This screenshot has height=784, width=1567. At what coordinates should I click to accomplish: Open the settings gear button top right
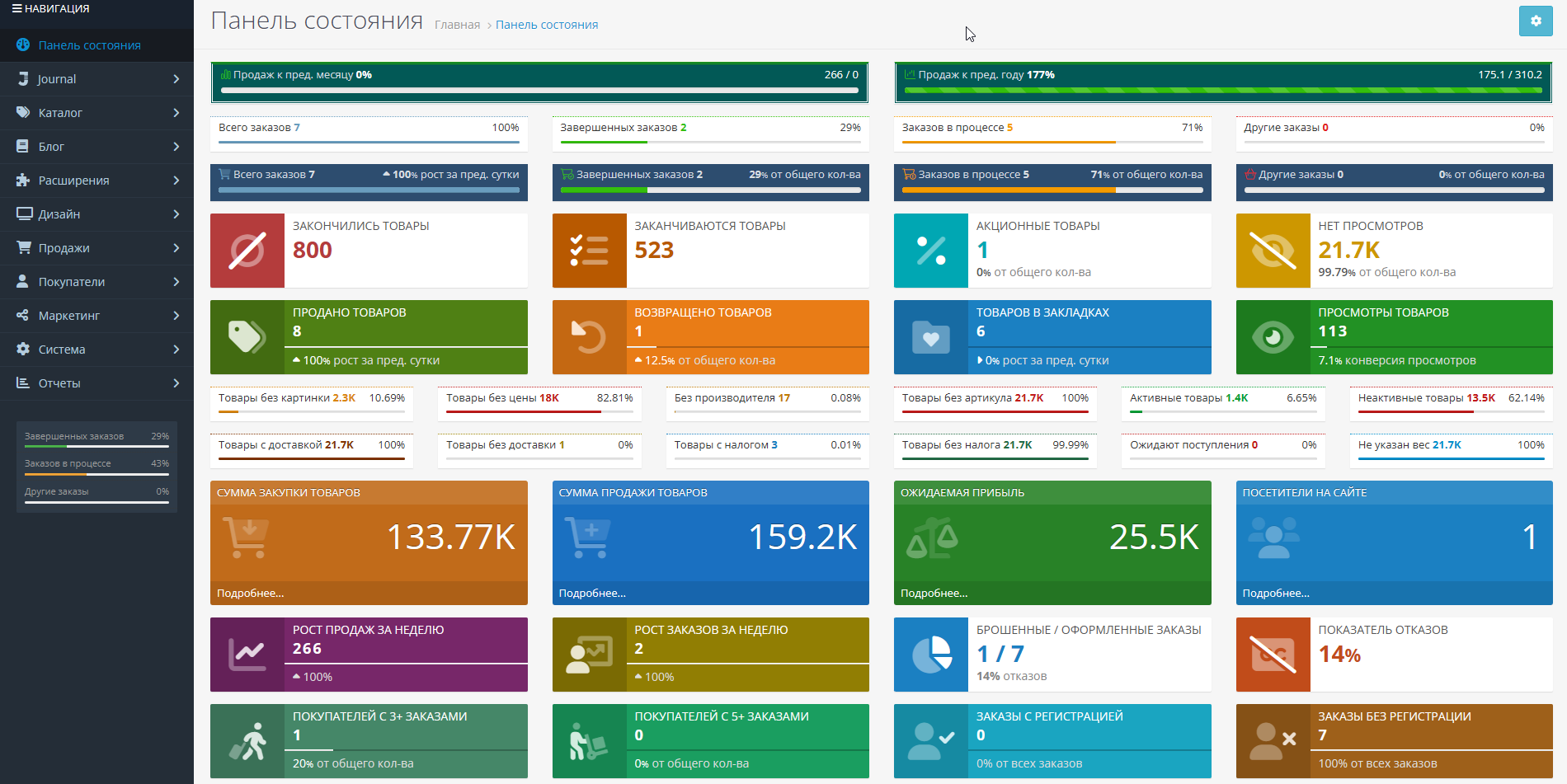click(x=1536, y=21)
